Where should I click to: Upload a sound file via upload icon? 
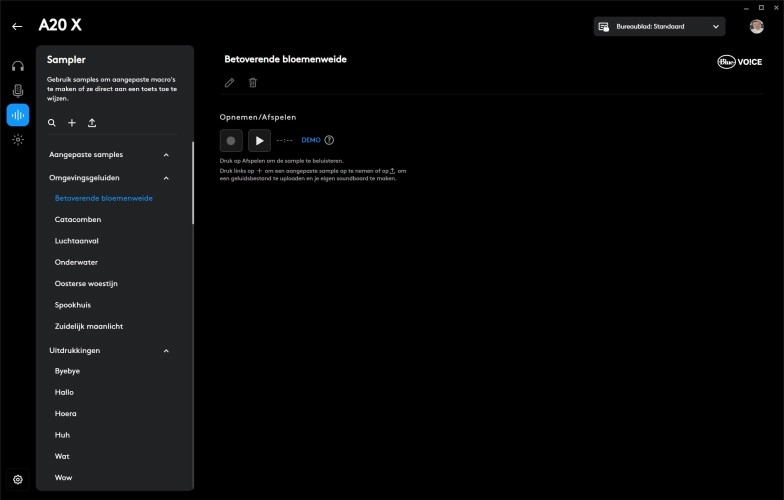pos(92,123)
